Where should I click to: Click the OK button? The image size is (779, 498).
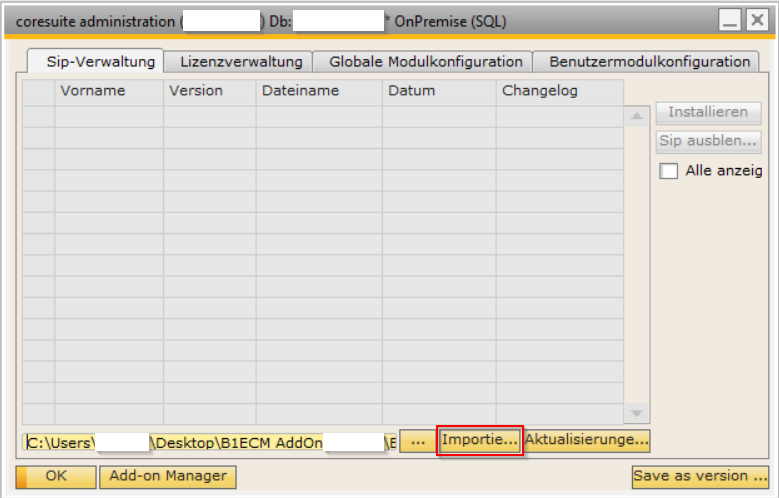pyautogui.click(x=56, y=477)
